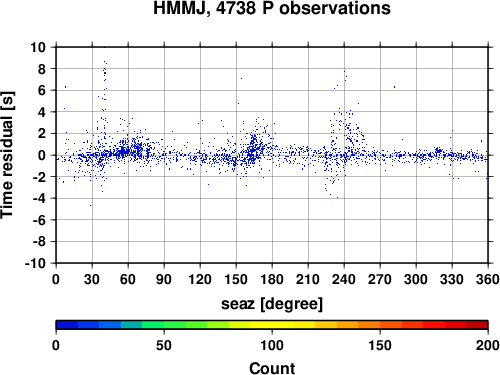Screen dimensions: 500x375
Task: Click the 360 tick label on the x-axis
Action: click(x=488, y=279)
